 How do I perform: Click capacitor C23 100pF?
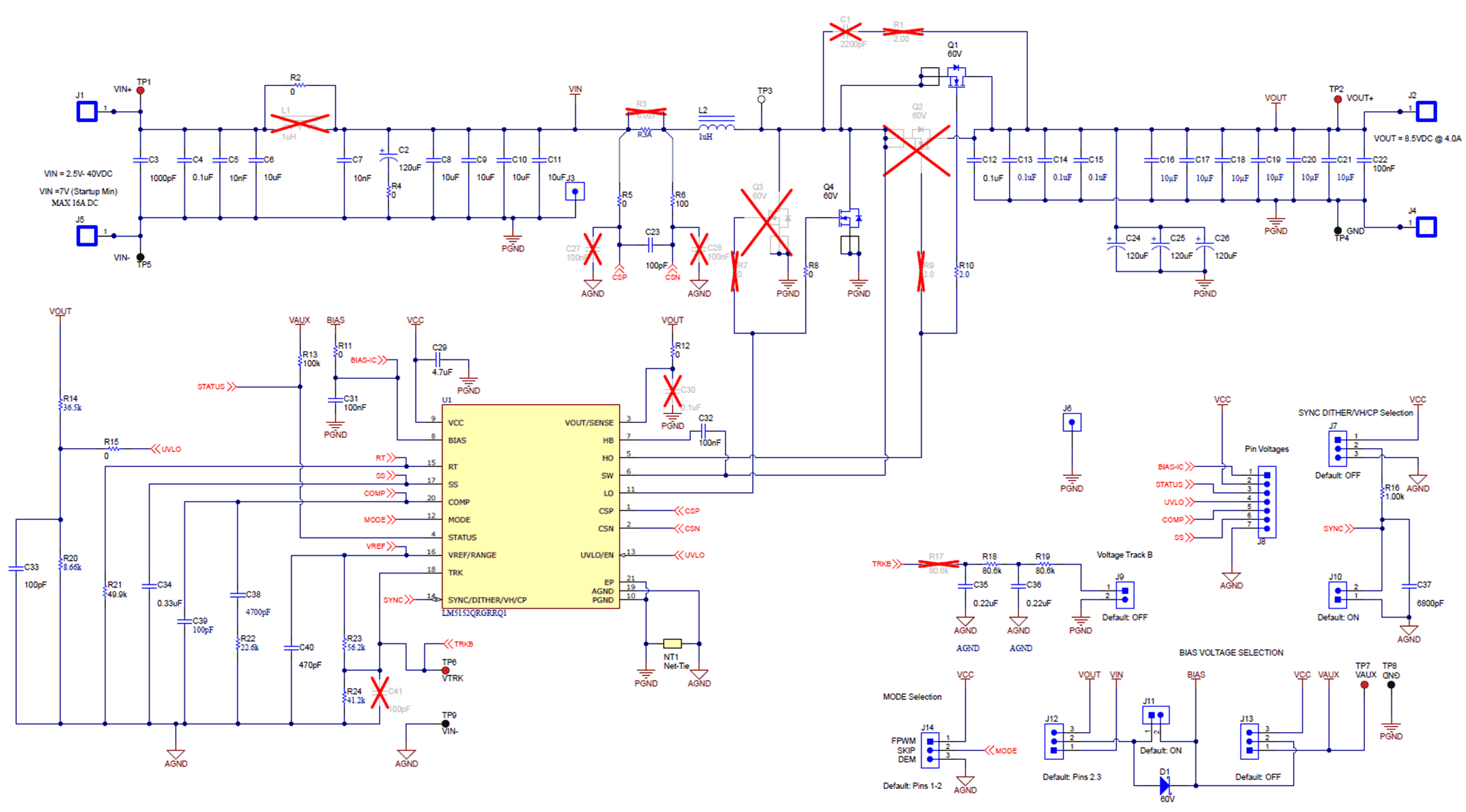tap(650, 245)
